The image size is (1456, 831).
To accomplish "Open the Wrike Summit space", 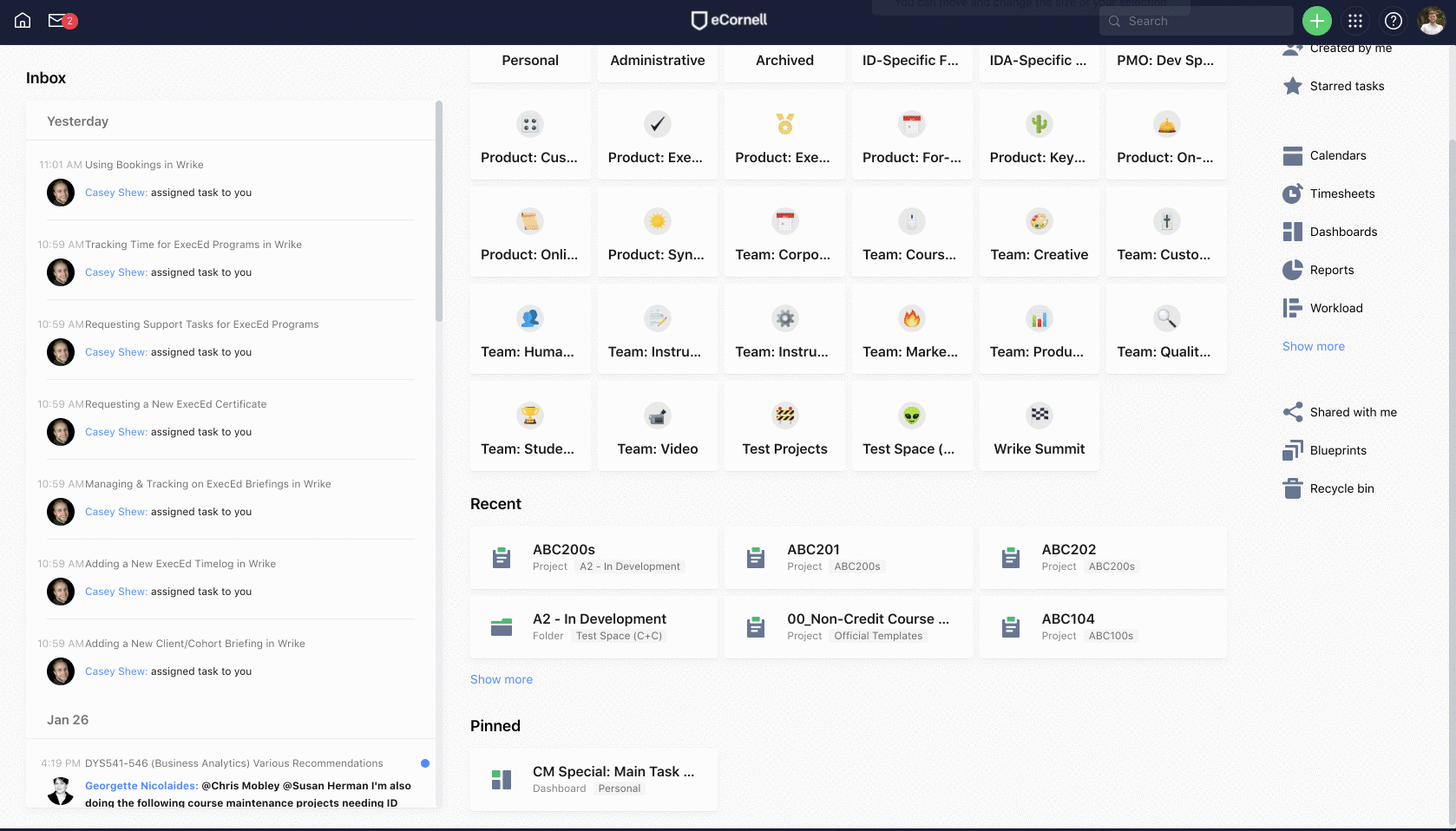I will (x=1039, y=426).
